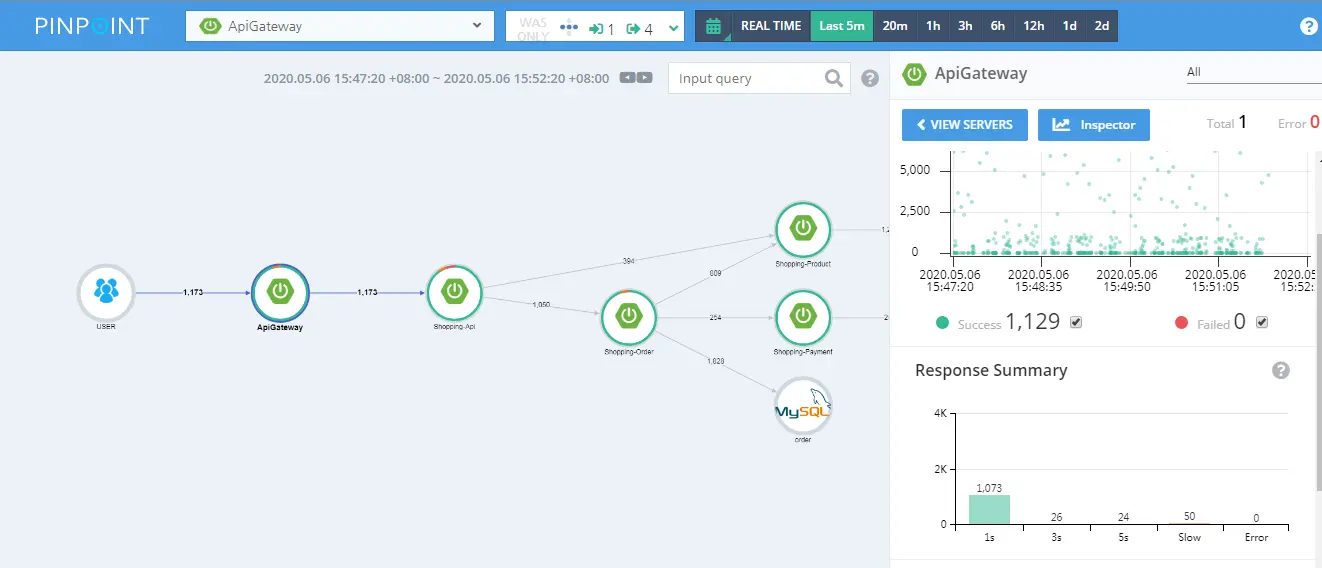
Task: Select the USER node
Action: pos(106,292)
